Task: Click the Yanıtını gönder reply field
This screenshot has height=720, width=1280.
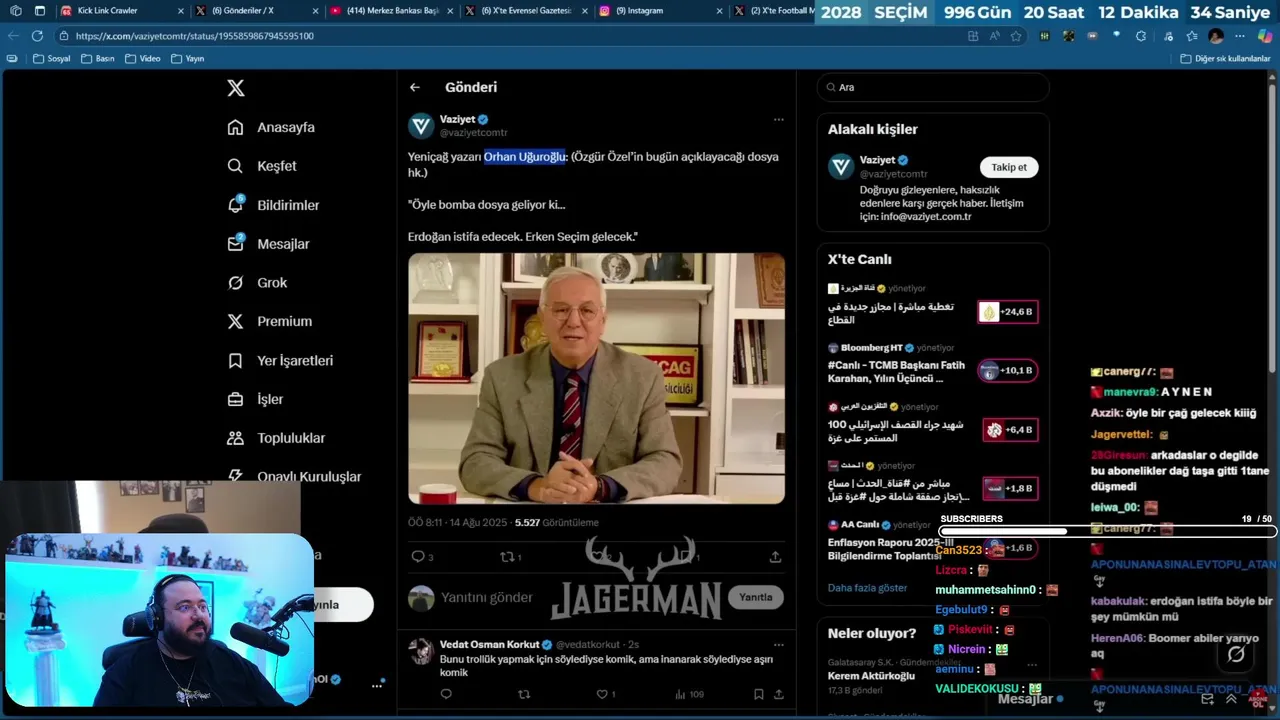Action: click(x=487, y=597)
